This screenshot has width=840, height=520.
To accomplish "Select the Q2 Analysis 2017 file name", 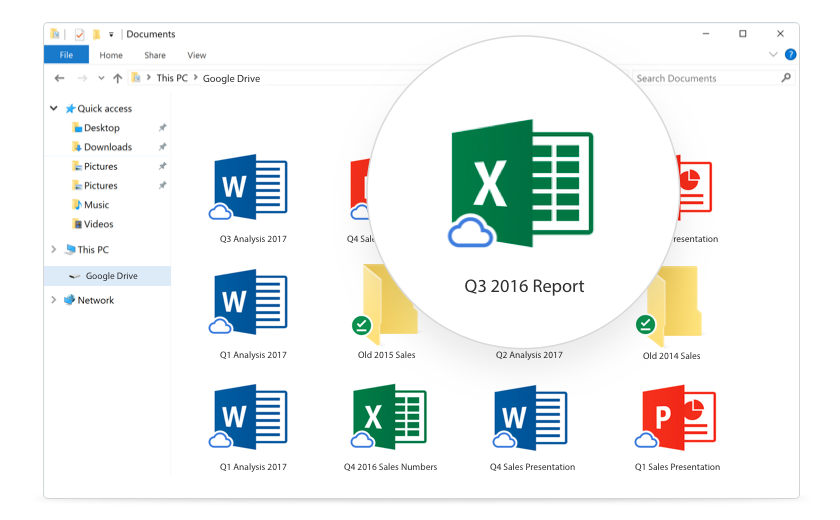I will (x=529, y=355).
